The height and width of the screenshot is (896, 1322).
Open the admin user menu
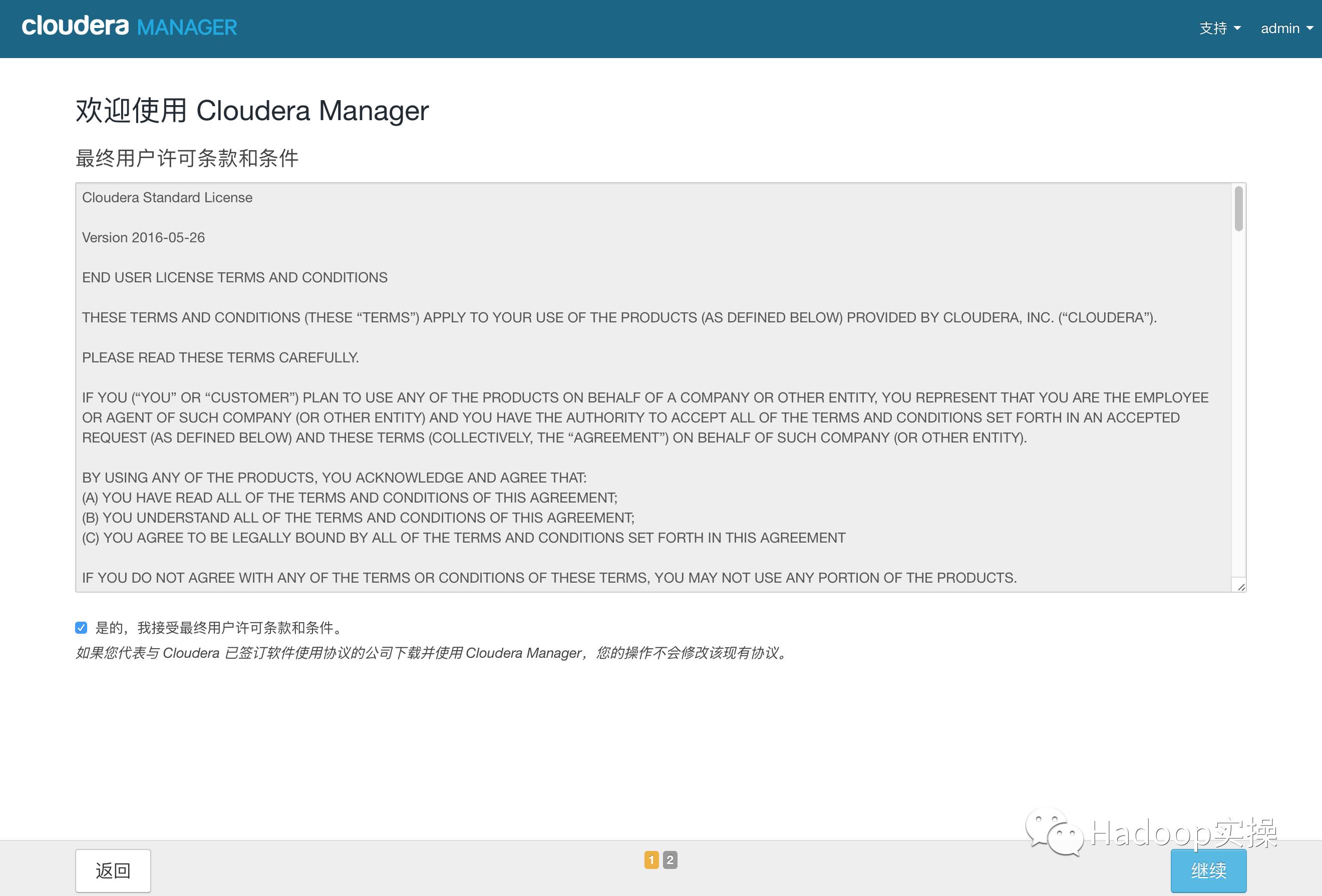coord(1280,29)
